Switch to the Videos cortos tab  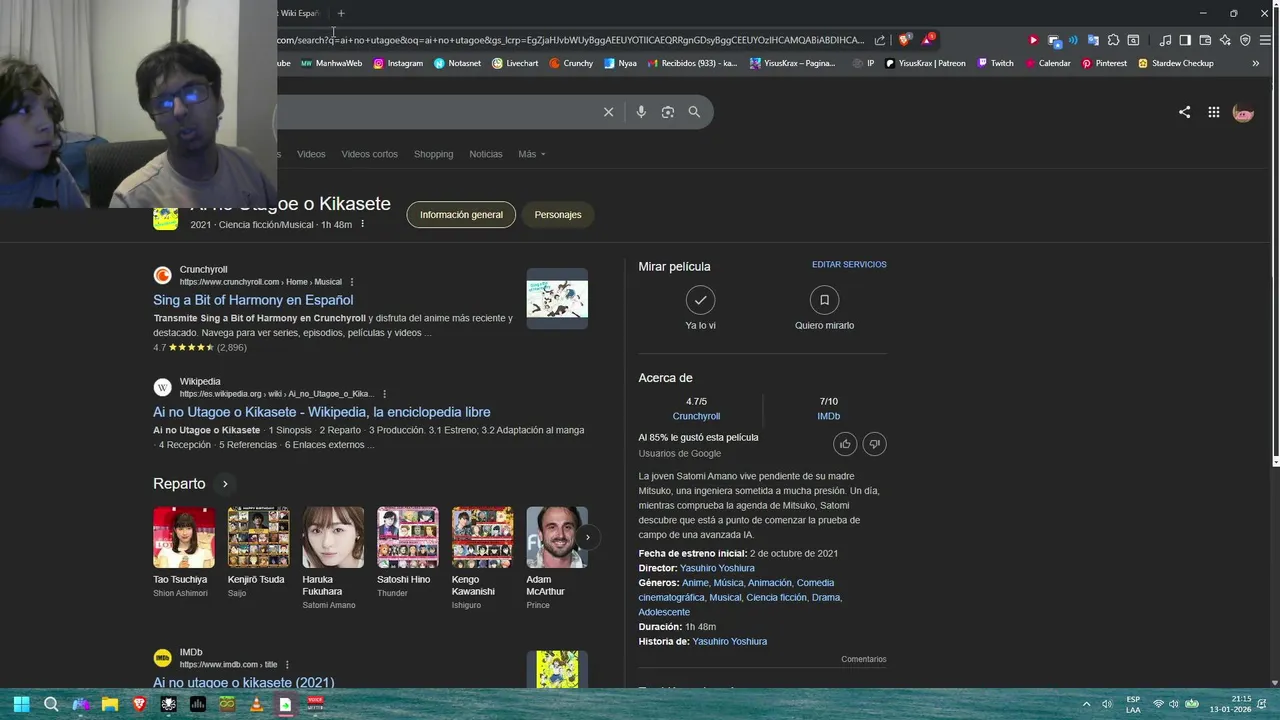click(x=369, y=154)
